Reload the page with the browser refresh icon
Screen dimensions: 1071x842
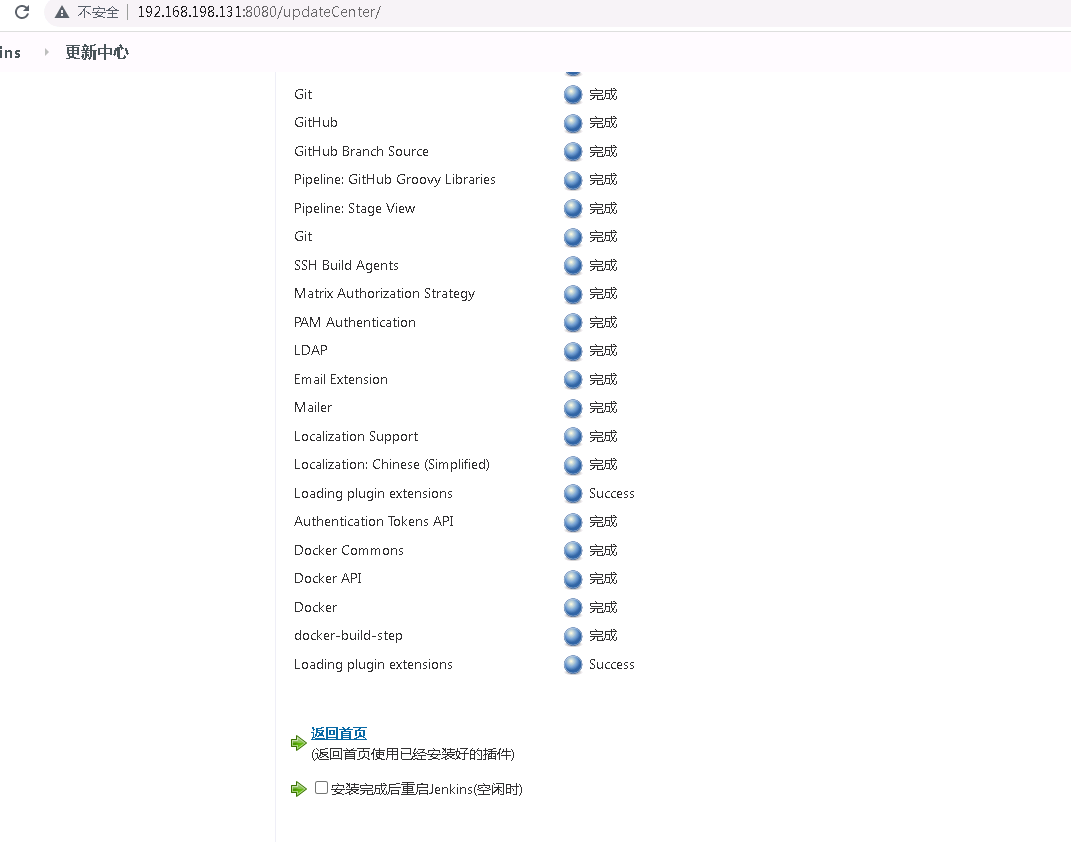[22, 12]
